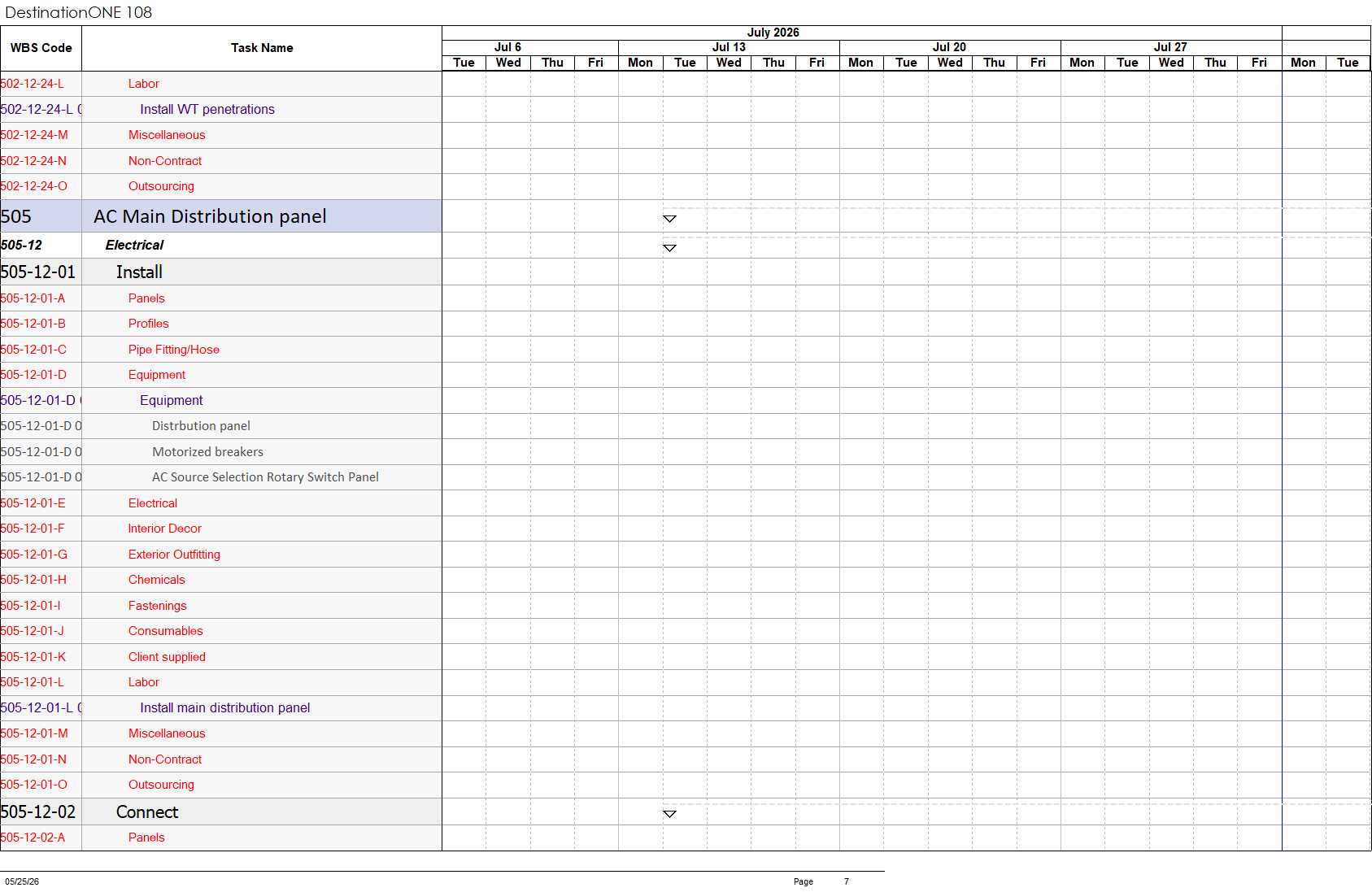Click WBS code 505-12-01-K
1372x892 pixels.
[x=33, y=657]
